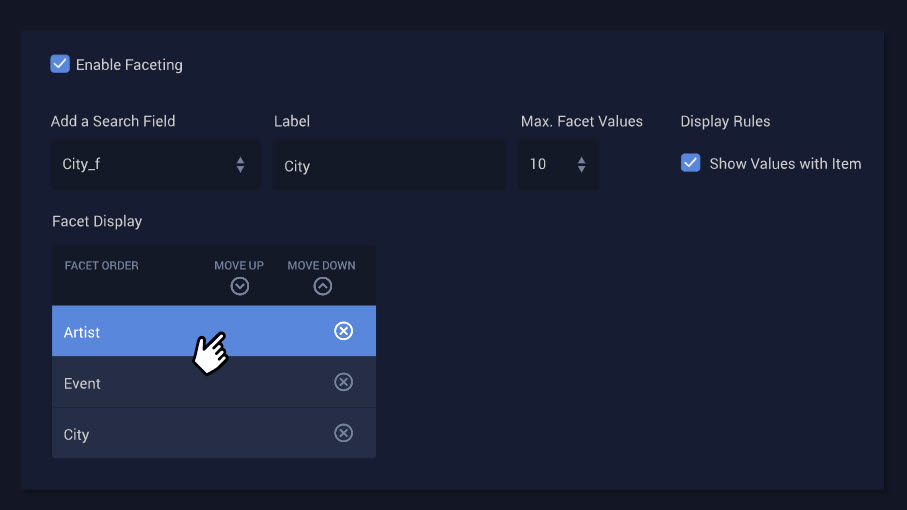Remove the City facet with its X icon
The height and width of the screenshot is (510, 907).
(x=344, y=433)
